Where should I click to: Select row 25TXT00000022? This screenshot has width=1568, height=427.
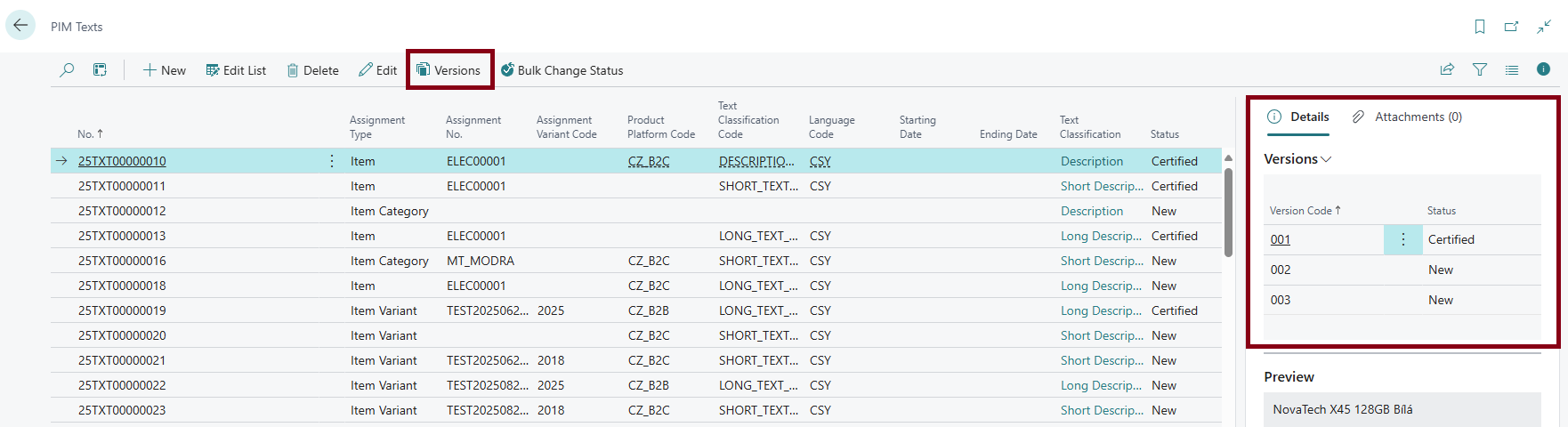(635, 385)
